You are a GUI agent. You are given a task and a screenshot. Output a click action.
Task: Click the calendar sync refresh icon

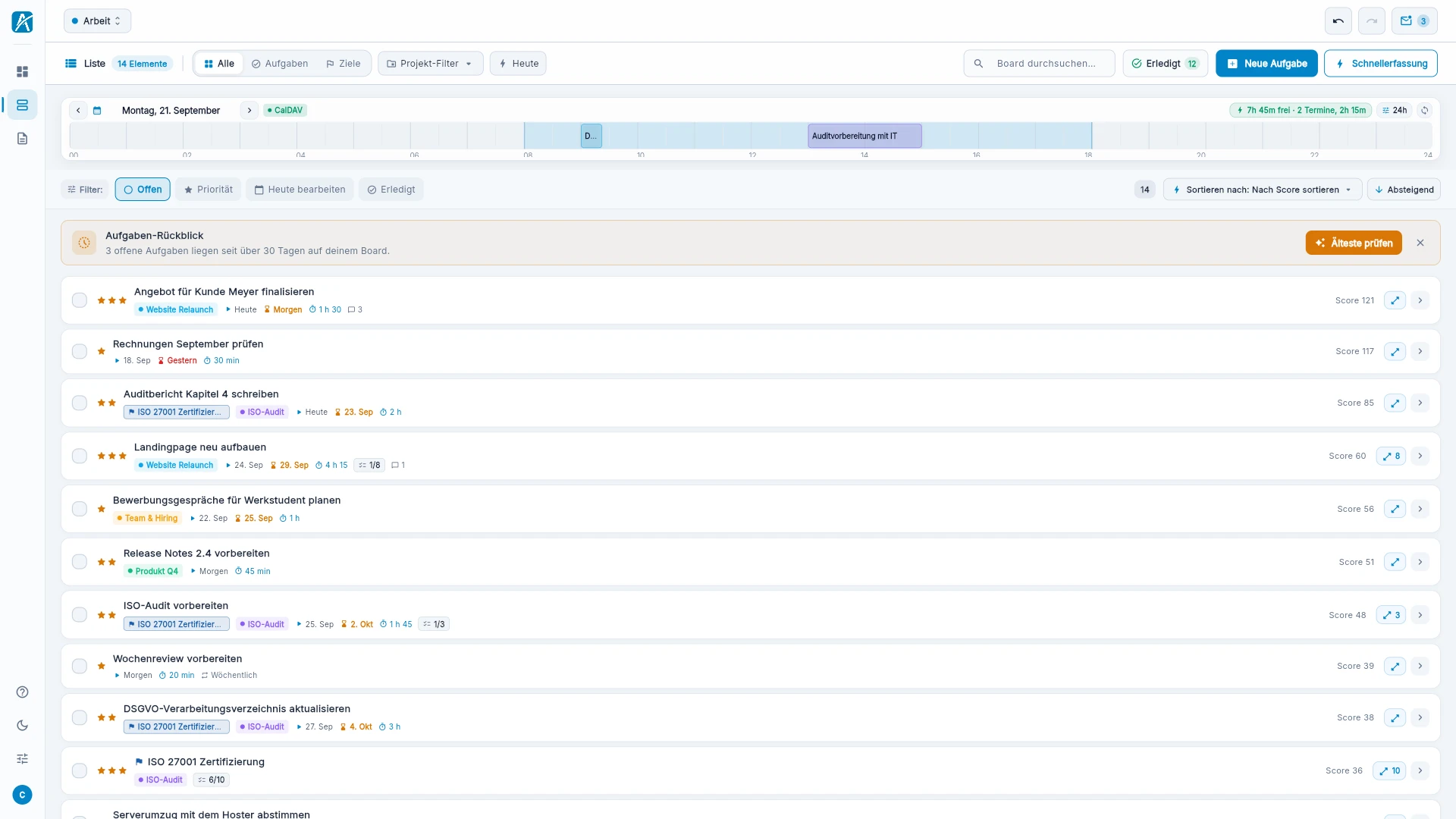point(1425,111)
